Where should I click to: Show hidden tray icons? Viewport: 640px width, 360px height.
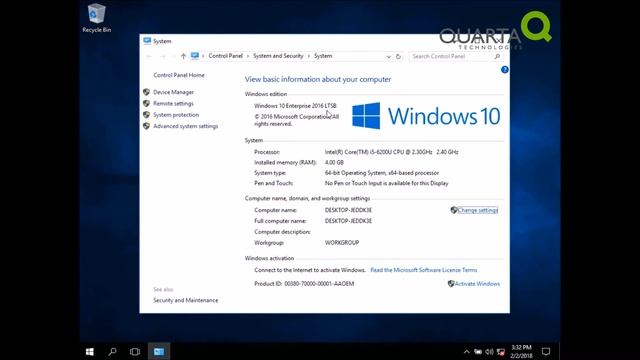point(467,352)
